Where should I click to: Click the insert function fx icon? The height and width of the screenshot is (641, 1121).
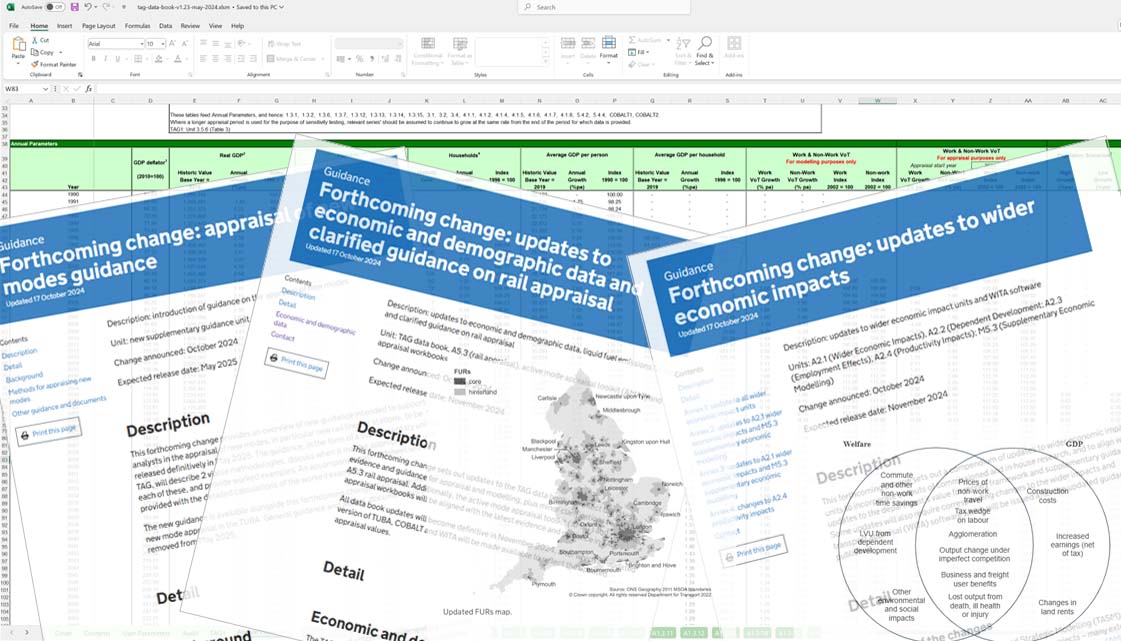(88, 89)
